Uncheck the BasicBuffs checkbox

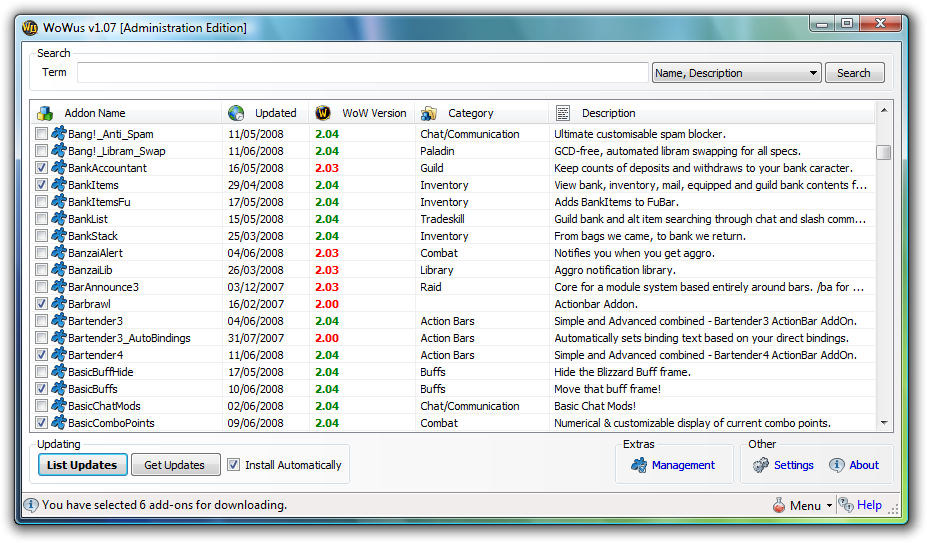tap(41, 389)
